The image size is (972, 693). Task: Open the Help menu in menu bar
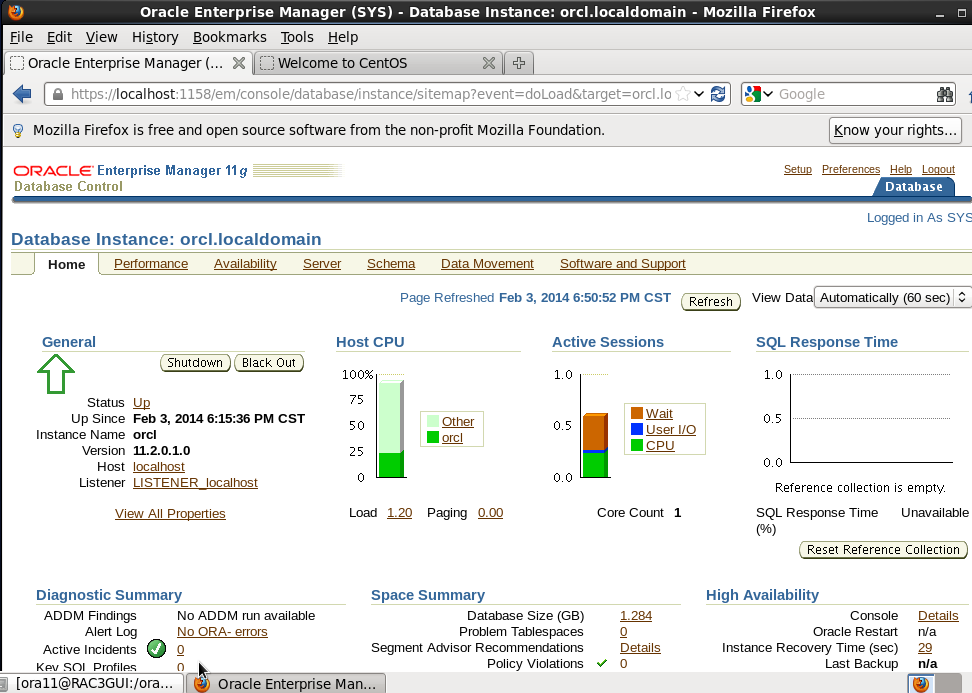point(343,37)
